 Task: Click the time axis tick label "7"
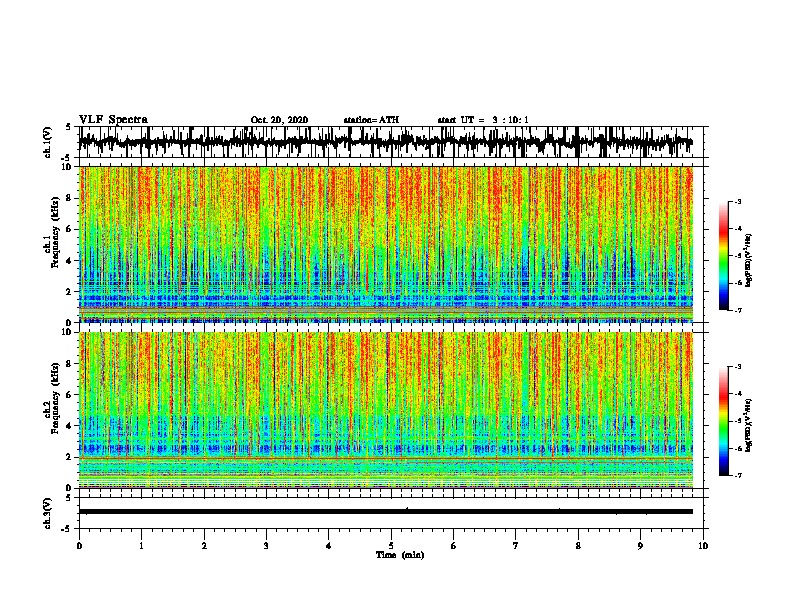coord(516,546)
